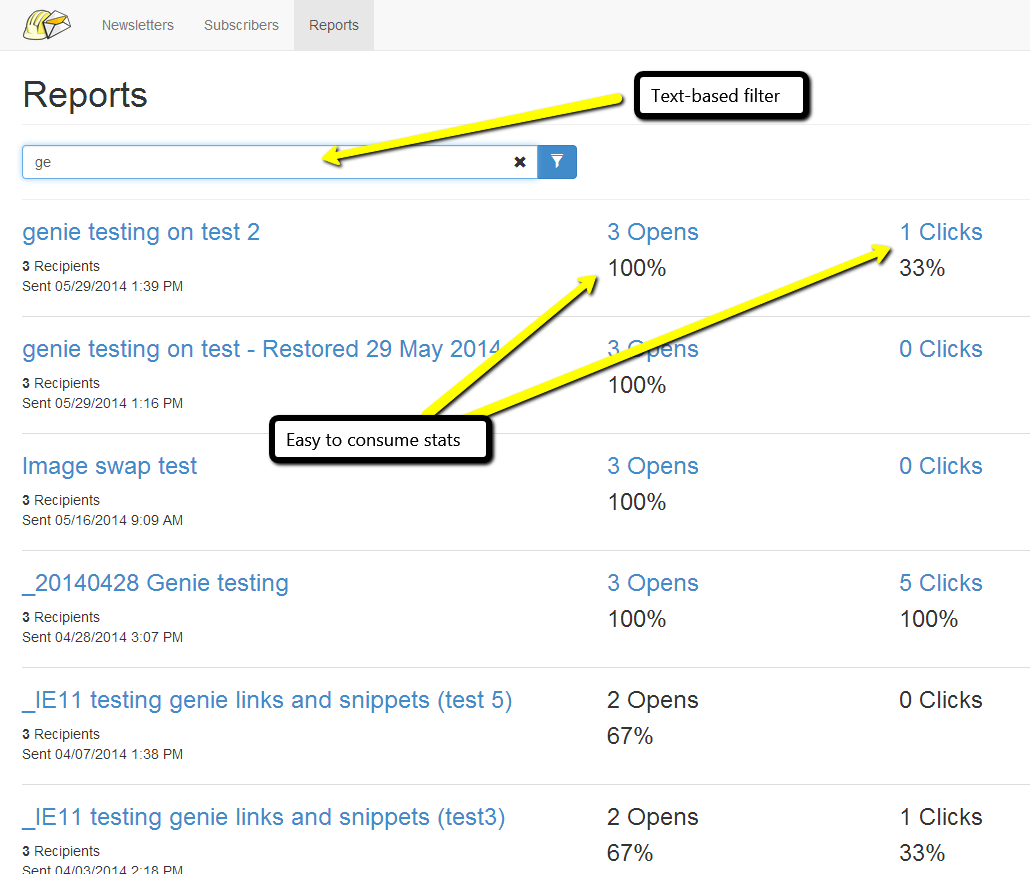Apply filter using the funnel button
This screenshot has height=874, width=1030.
[x=557, y=162]
